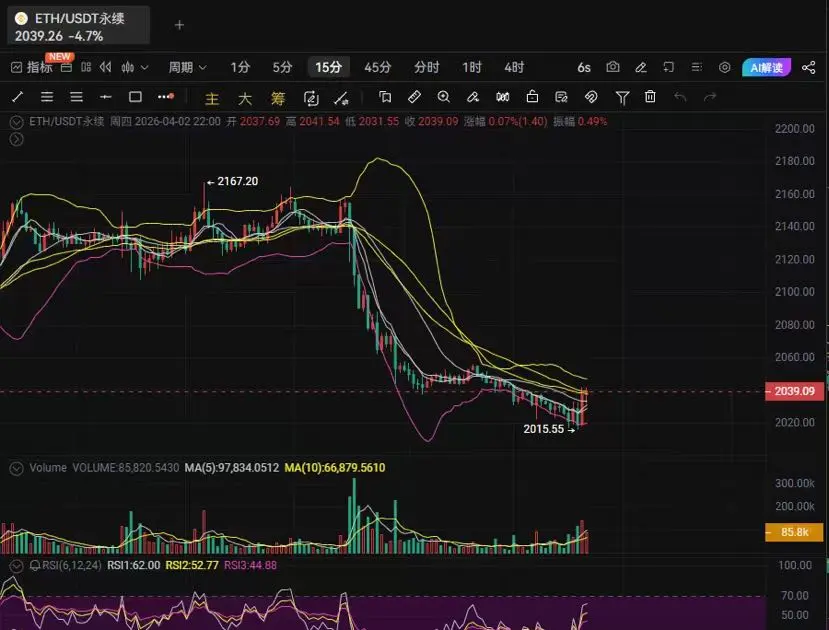
Task: Open the layout grid icon in top toolbar
Action: [x=86, y=67]
